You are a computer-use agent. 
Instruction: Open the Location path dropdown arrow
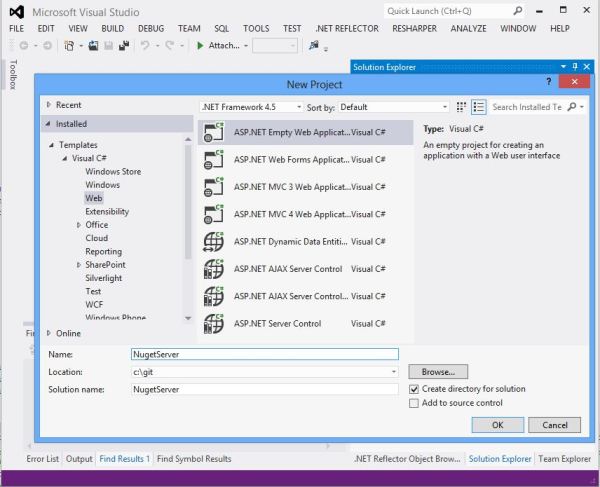393,372
